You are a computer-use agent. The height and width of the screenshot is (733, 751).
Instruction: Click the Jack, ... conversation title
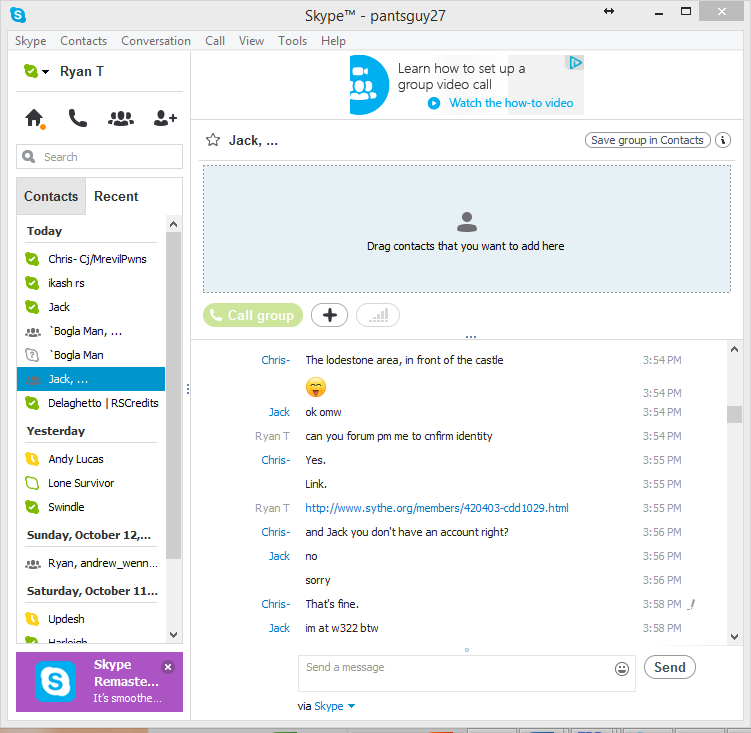(x=253, y=140)
